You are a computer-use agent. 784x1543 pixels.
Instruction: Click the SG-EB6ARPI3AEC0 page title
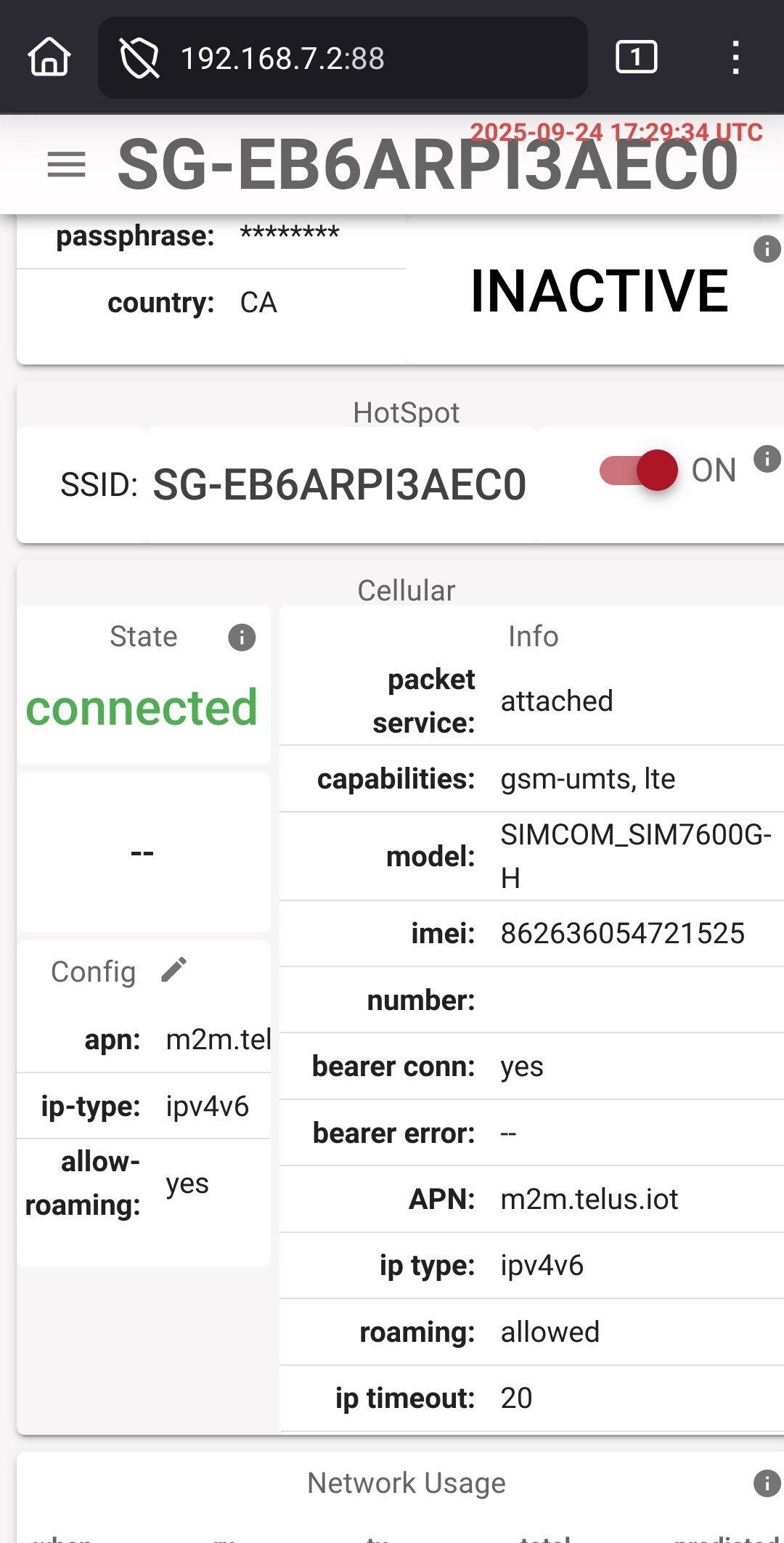(427, 166)
